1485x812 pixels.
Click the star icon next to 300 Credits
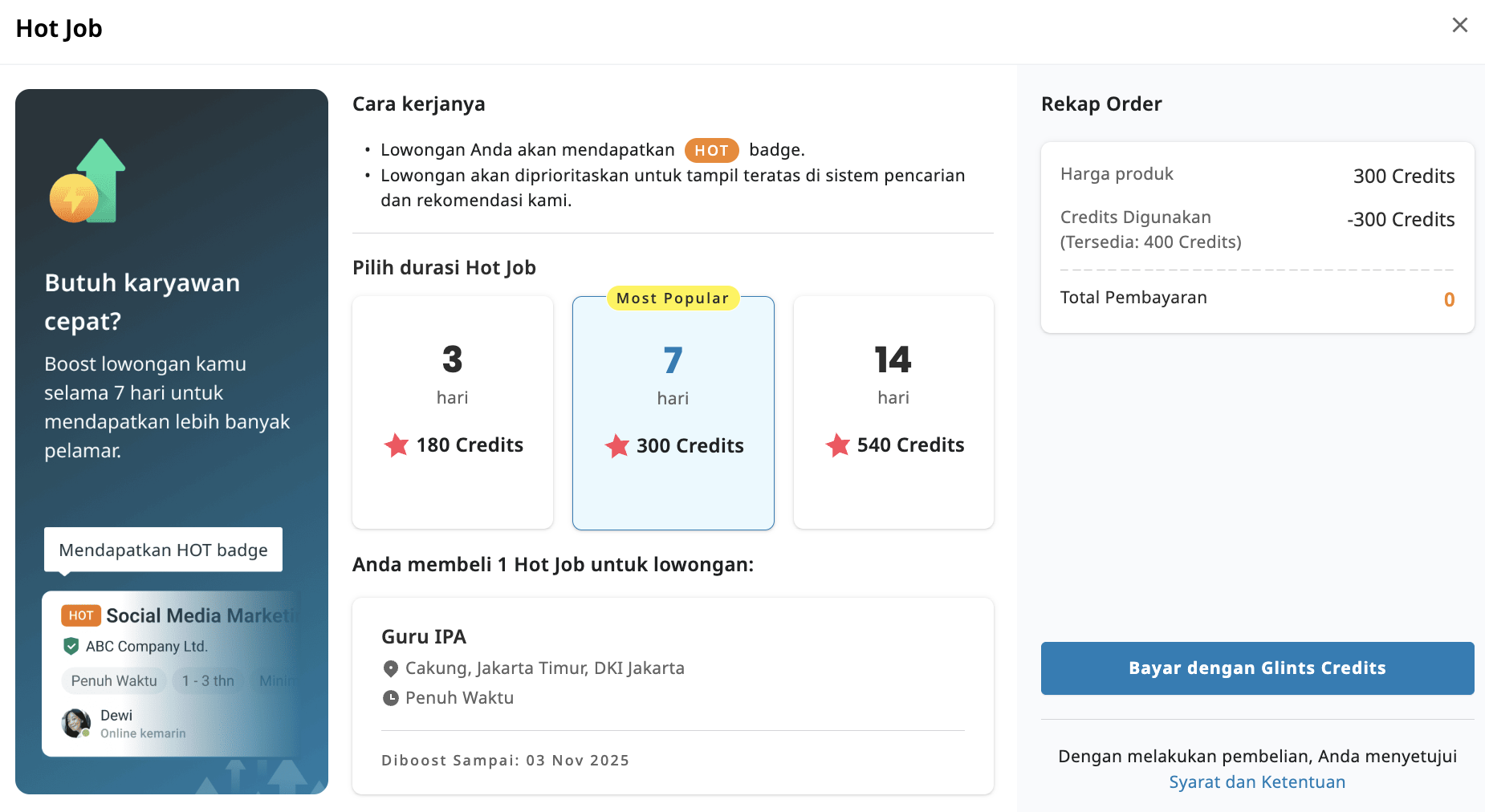coord(616,446)
